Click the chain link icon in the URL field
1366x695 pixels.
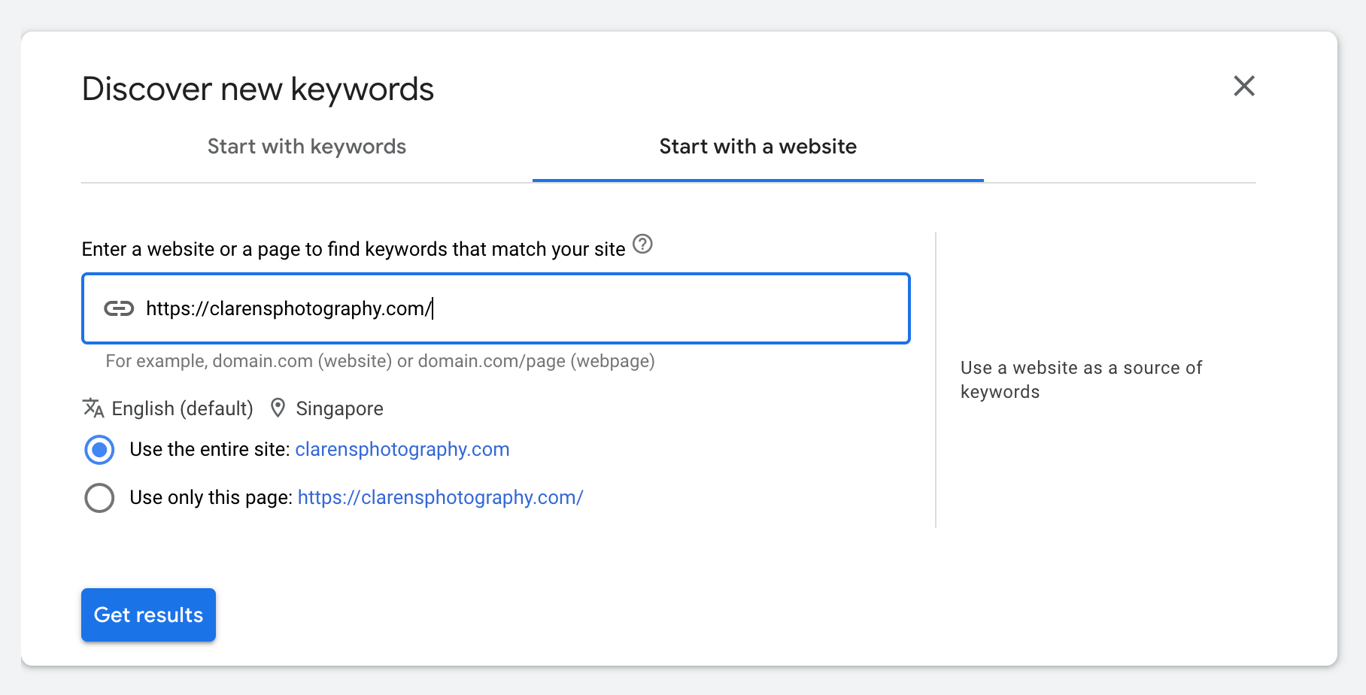pyautogui.click(x=118, y=308)
